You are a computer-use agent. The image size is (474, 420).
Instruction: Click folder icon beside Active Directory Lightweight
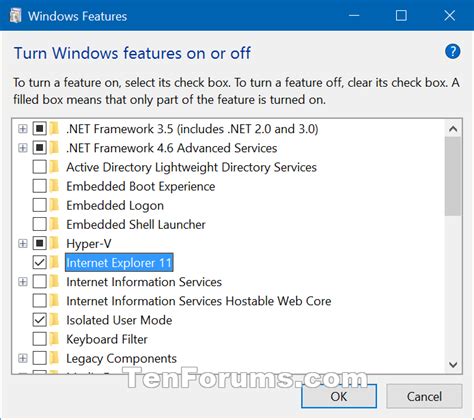click(x=54, y=167)
